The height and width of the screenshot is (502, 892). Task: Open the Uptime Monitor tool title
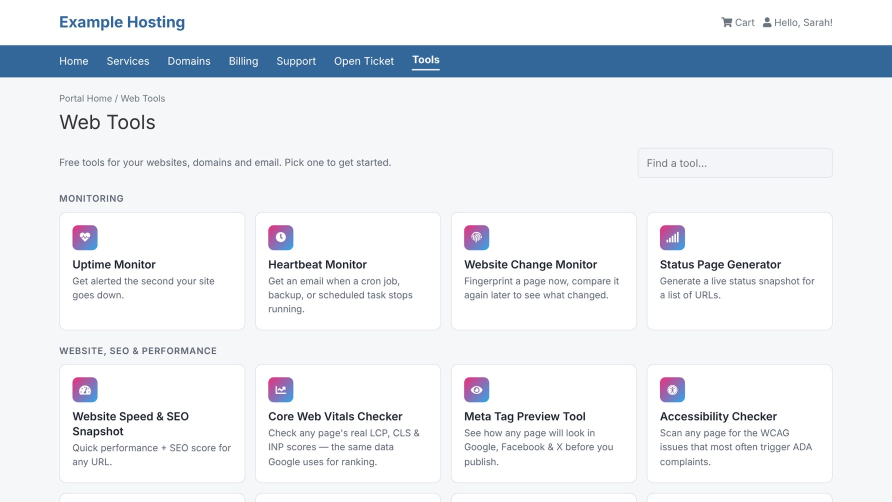click(114, 264)
